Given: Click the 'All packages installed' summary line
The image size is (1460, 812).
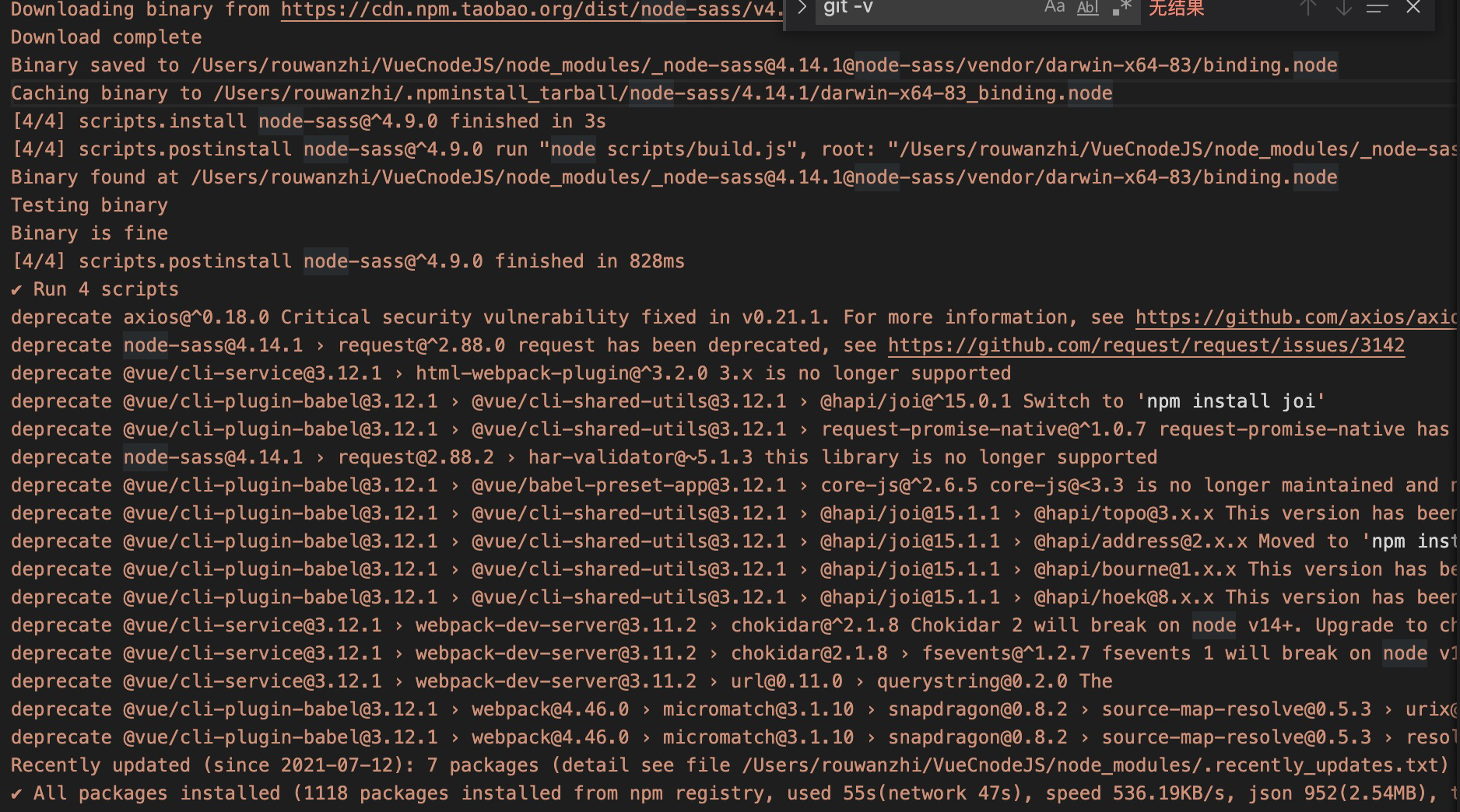Looking at the screenshot, I should point(733,793).
